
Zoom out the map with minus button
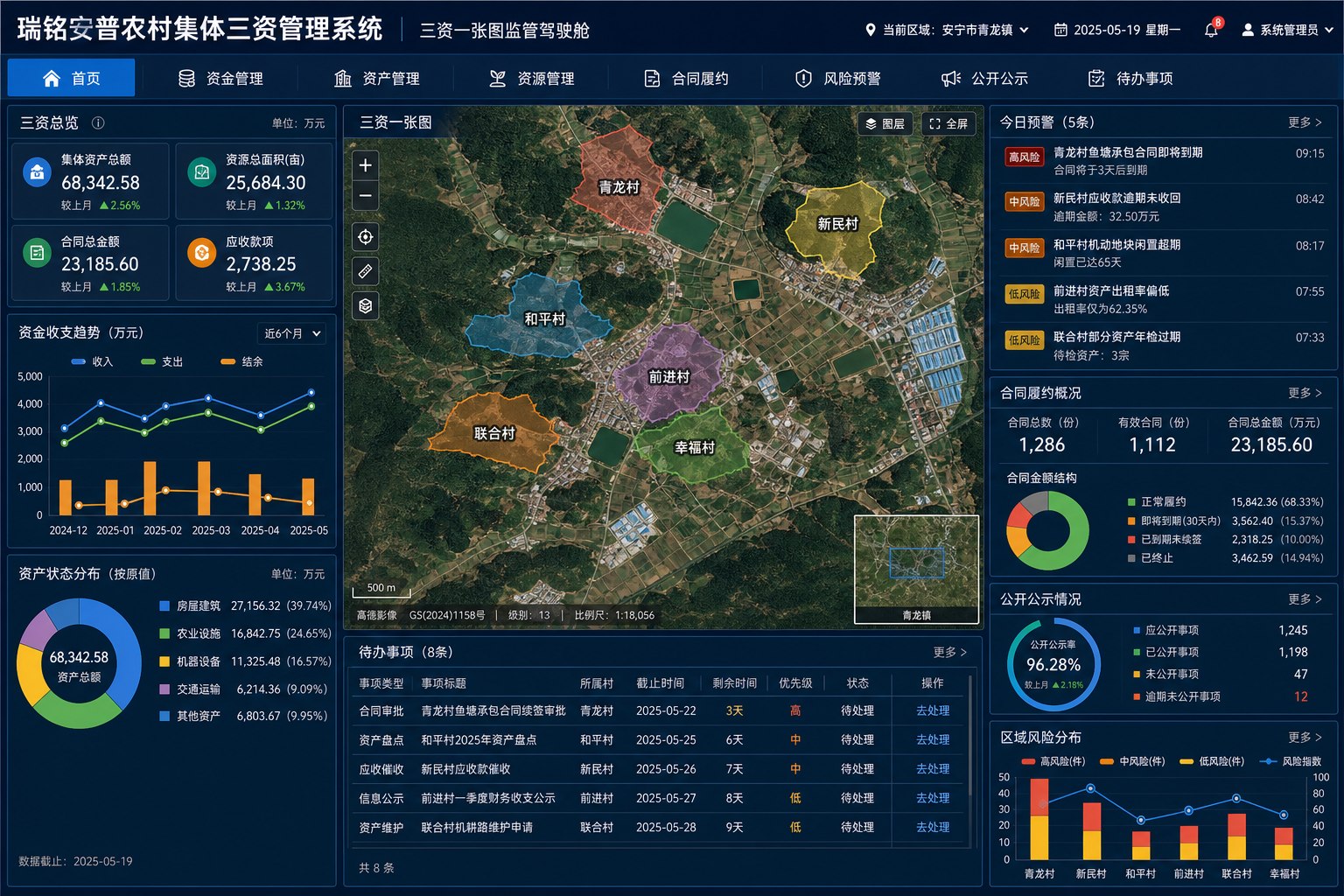(366, 196)
